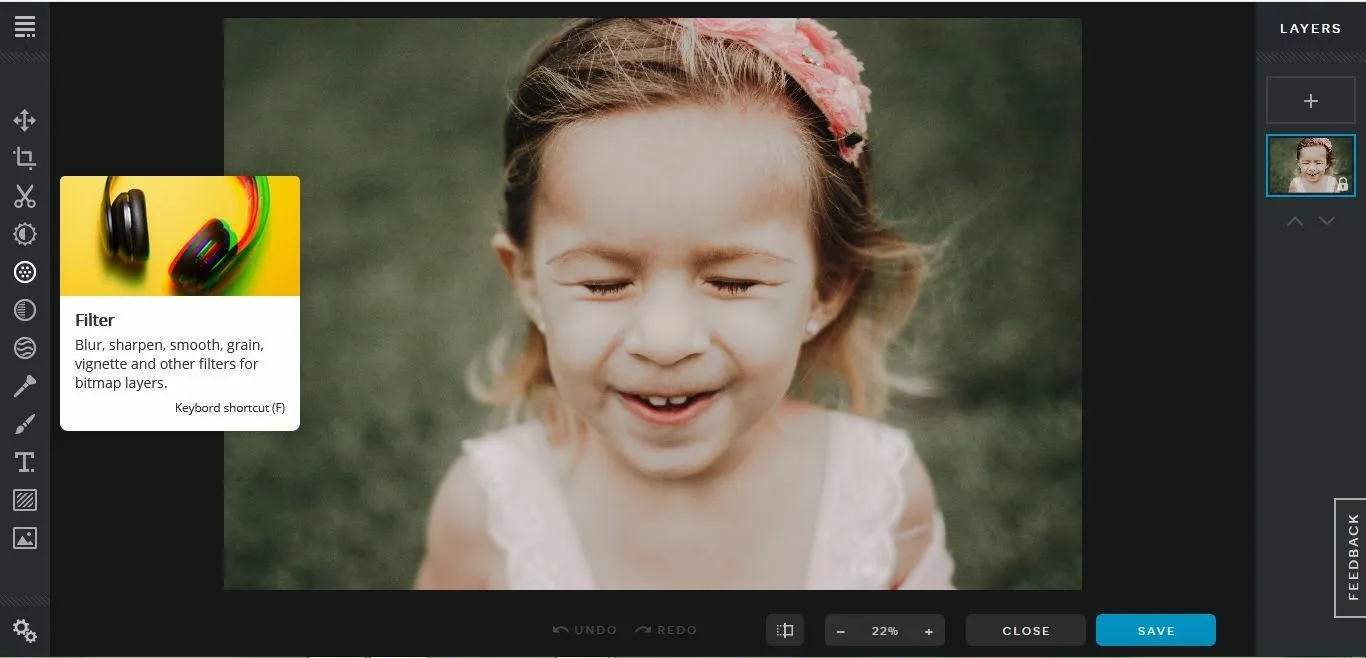This screenshot has height=658, width=1366.
Task: Open the Effect tool
Action: (25, 310)
